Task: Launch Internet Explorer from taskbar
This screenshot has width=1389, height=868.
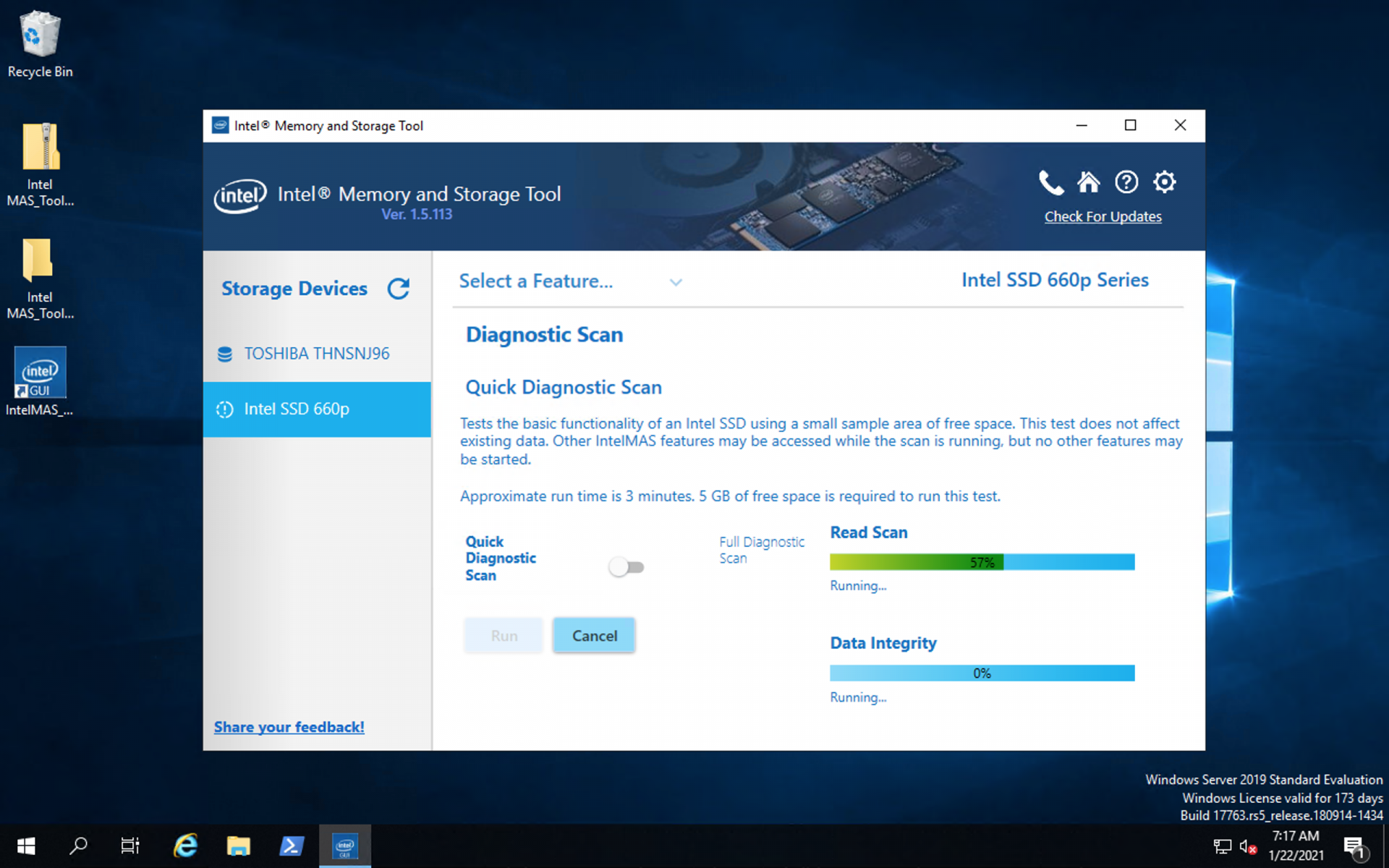Action: (x=185, y=846)
